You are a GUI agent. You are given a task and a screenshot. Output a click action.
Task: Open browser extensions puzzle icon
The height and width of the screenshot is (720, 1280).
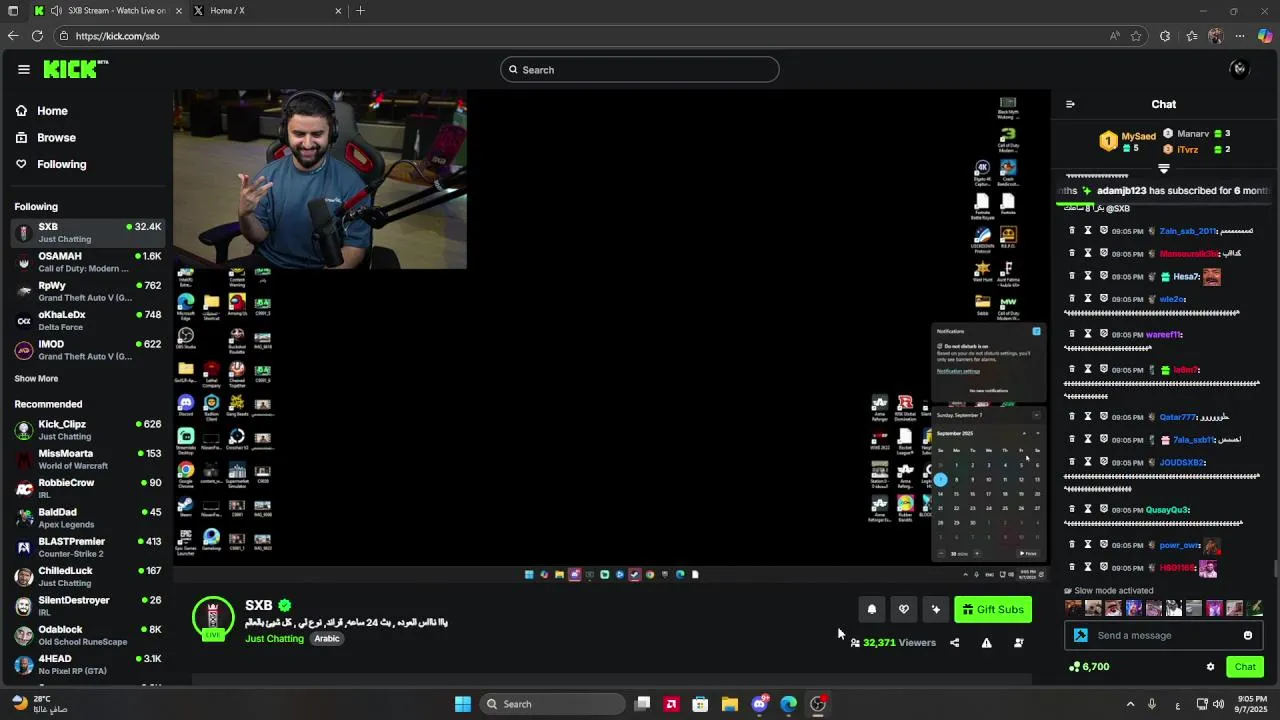(1165, 36)
